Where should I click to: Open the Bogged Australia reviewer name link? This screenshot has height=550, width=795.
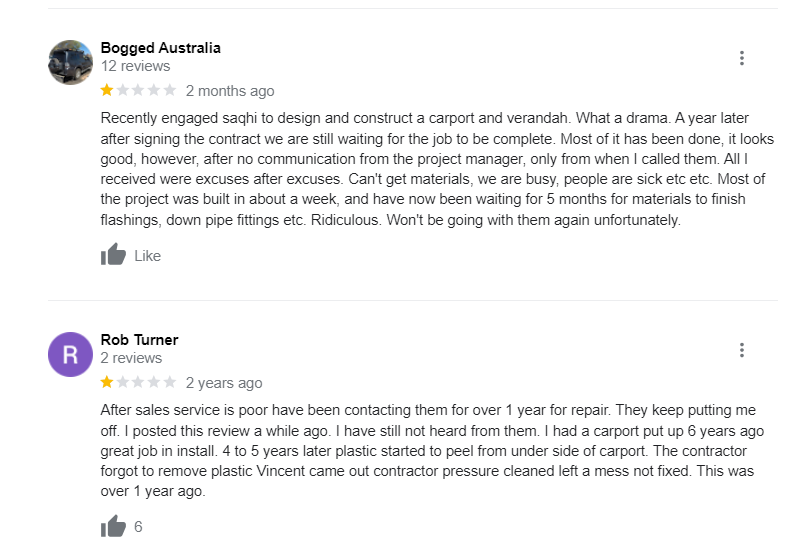pyautogui.click(x=160, y=48)
